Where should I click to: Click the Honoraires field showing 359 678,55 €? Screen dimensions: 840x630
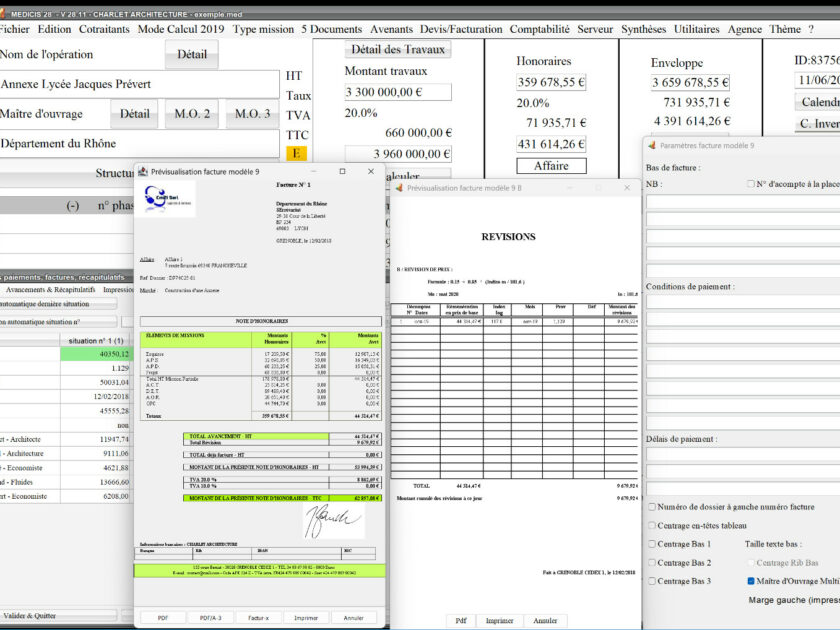551,82
